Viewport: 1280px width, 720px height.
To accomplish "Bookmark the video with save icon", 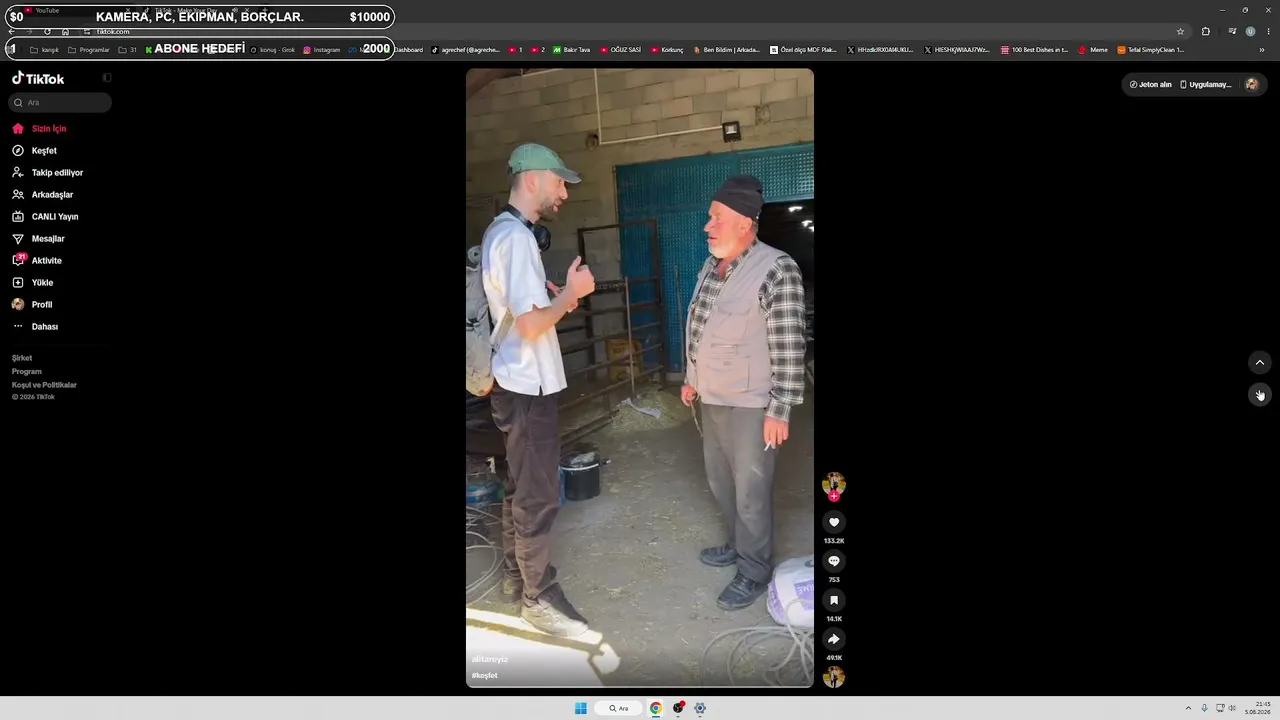I will pyautogui.click(x=834, y=600).
